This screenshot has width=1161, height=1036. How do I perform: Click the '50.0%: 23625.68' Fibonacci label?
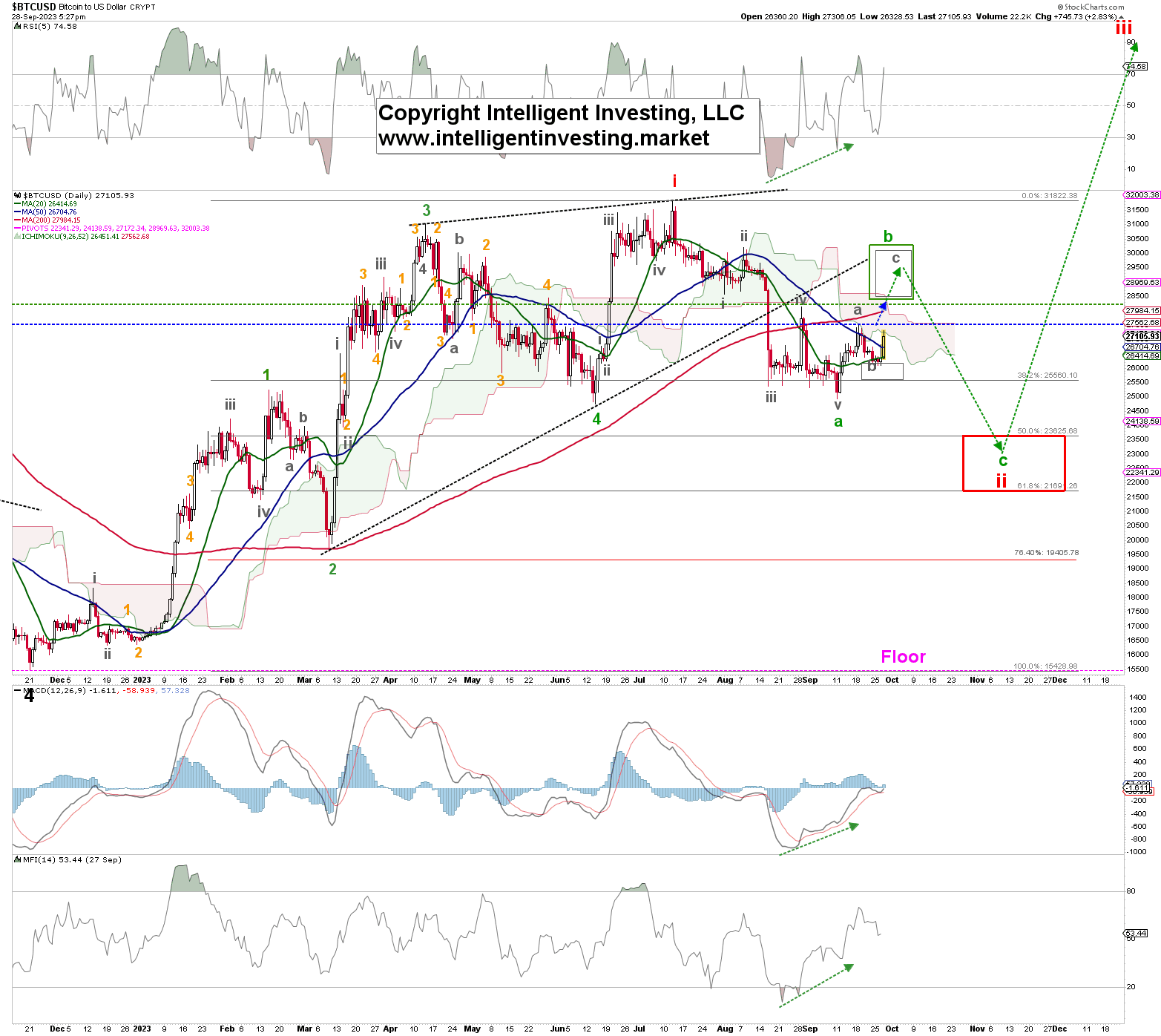tap(1047, 431)
